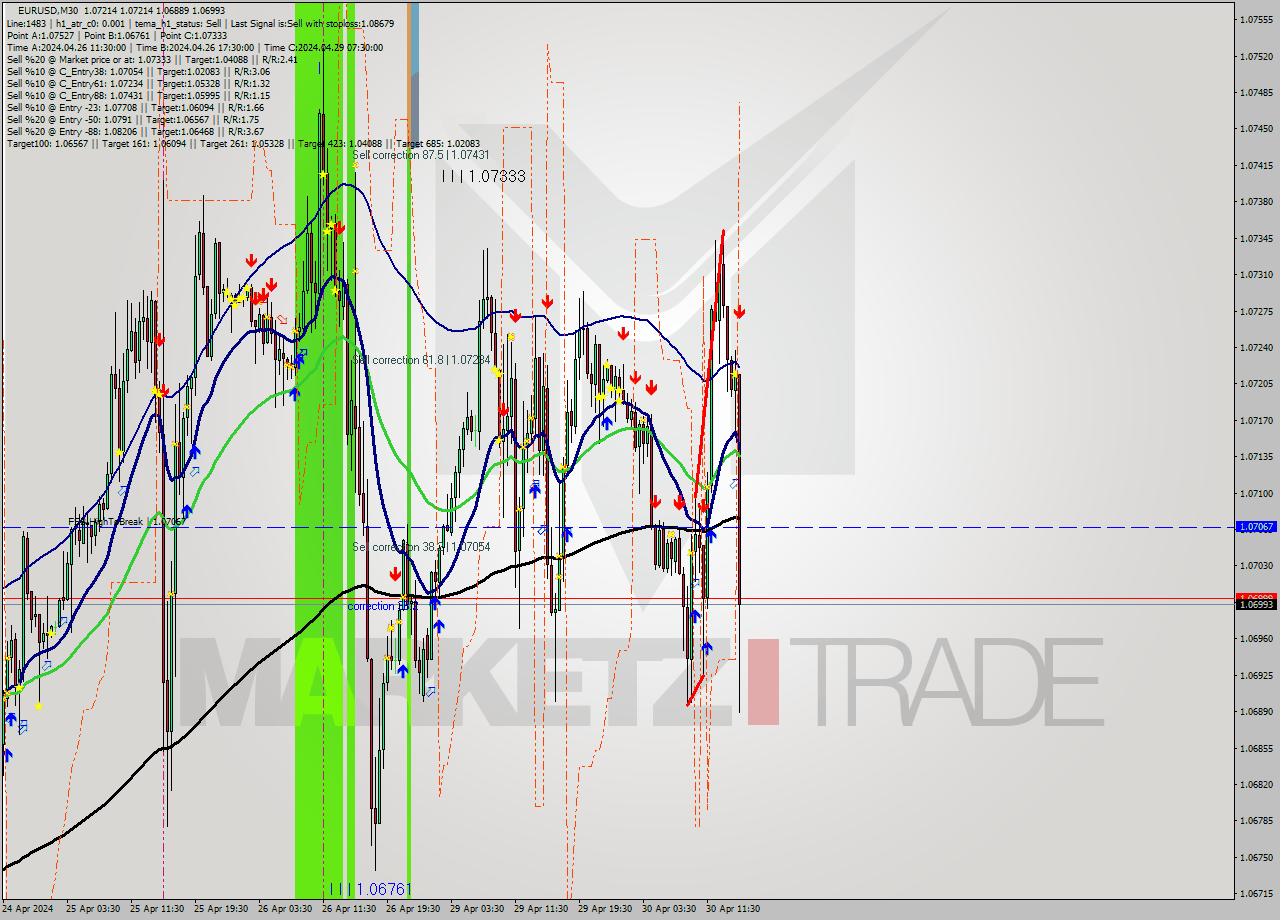Select the 'Sell correction 61.8 | 1.07234' label
Image resolution: width=1280 pixels, height=920 pixels.
pyautogui.click(x=421, y=359)
